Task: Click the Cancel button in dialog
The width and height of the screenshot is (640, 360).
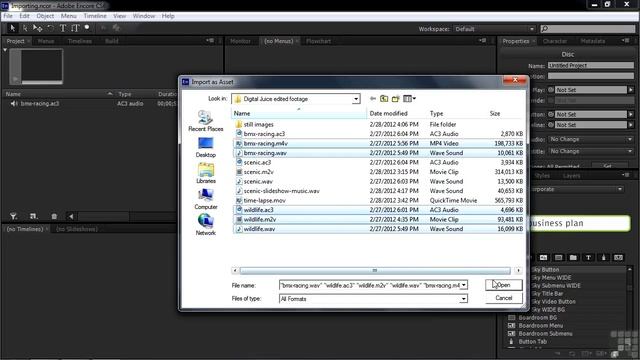Action: pos(504,298)
